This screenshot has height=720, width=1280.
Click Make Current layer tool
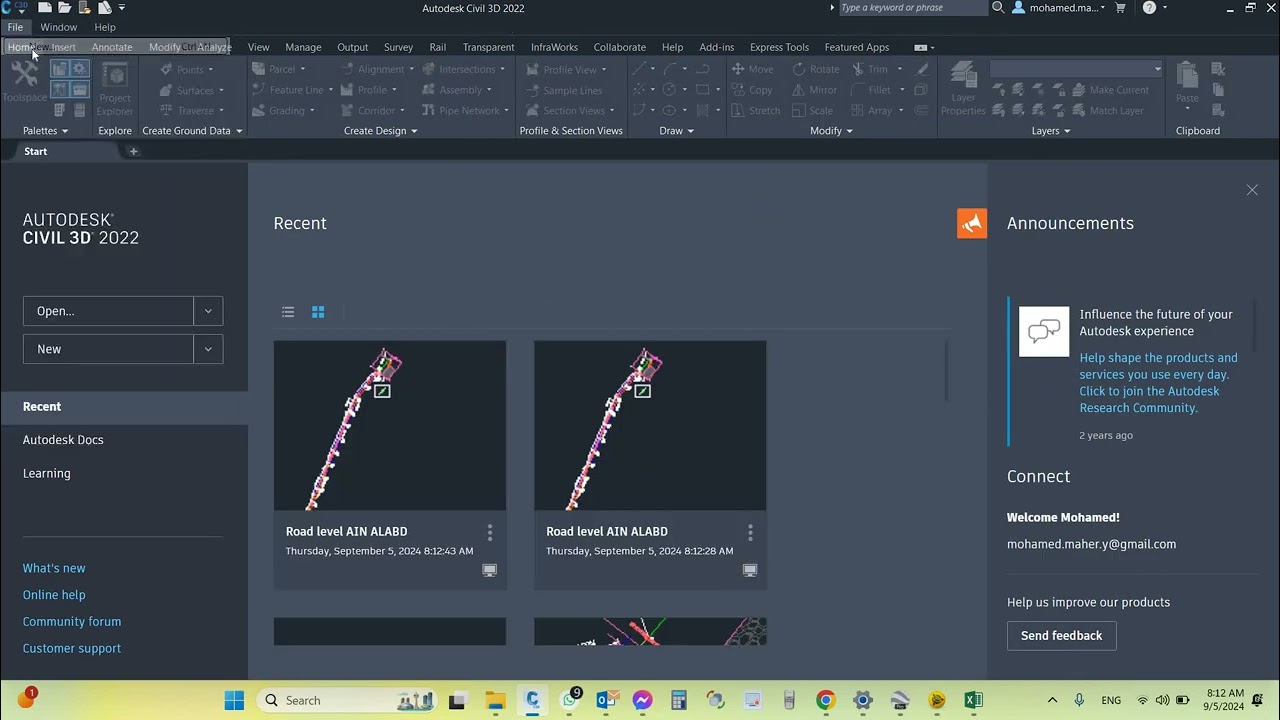1109,90
